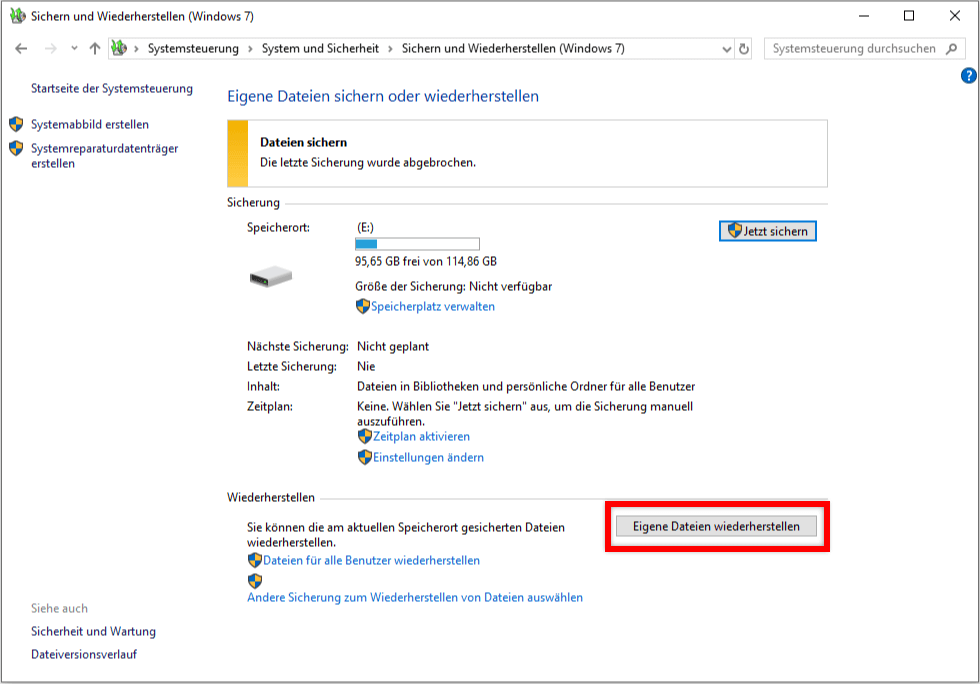This screenshot has width=980, height=684.
Task: Click the drive E: storage usage bar
Action: [x=417, y=244]
